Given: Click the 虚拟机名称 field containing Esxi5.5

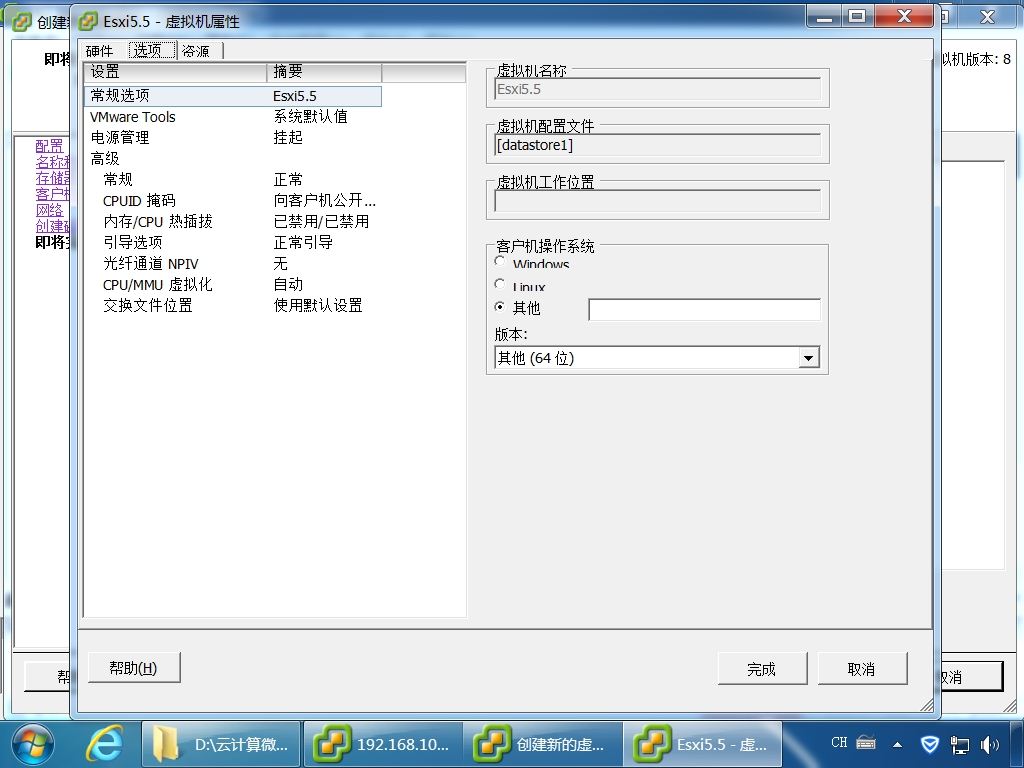Looking at the screenshot, I should [x=657, y=89].
